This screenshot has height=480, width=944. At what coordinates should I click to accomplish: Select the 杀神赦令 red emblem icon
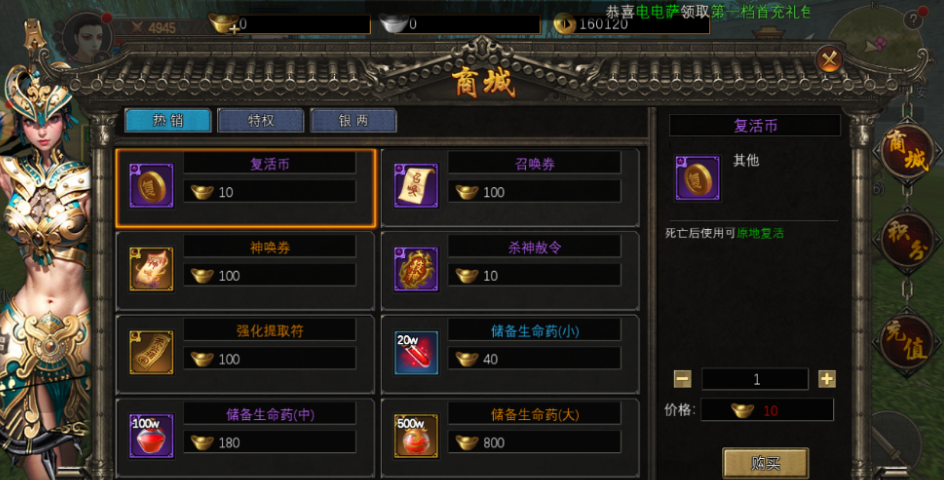click(x=416, y=269)
